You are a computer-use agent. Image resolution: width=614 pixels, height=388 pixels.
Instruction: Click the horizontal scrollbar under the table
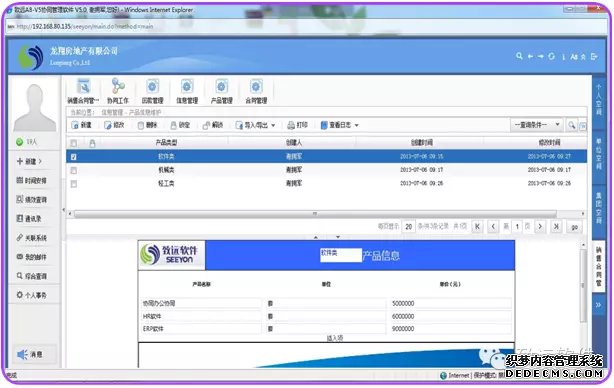point(315,214)
